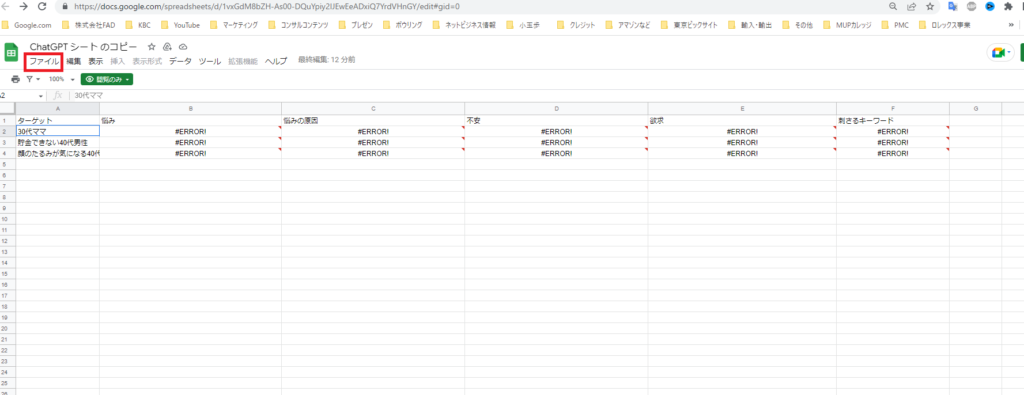The image size is (1024, 395).
Task: Click the move-to-folder icon beside title
Action: 167,47
